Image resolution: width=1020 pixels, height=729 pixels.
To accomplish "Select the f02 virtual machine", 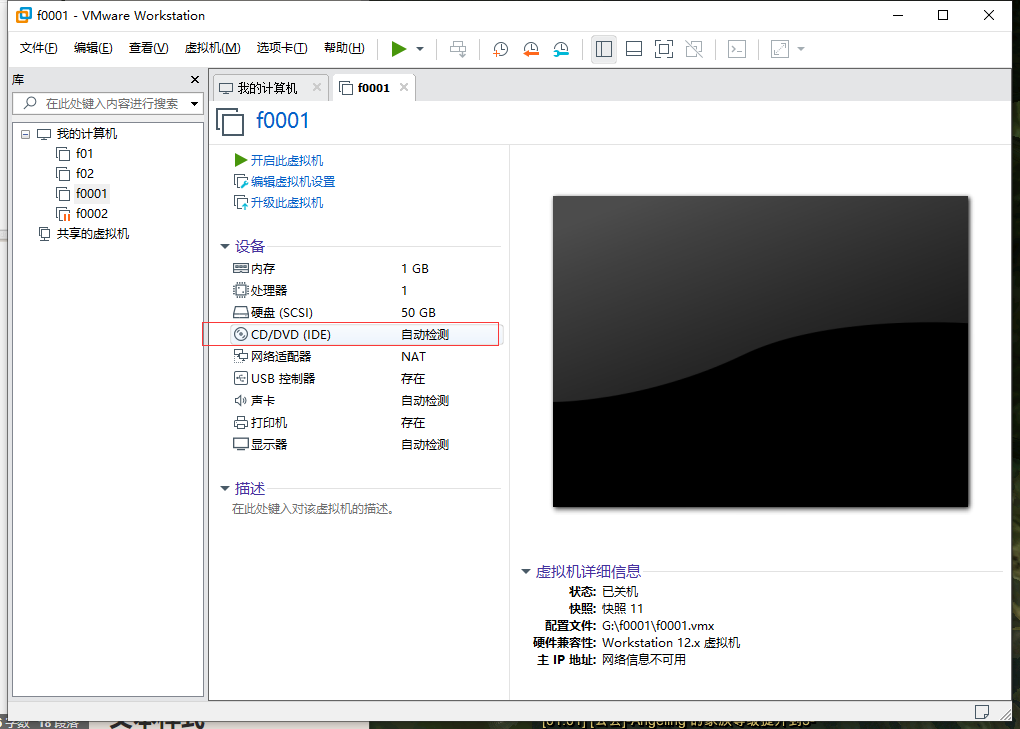I will [x=85, y=174].
